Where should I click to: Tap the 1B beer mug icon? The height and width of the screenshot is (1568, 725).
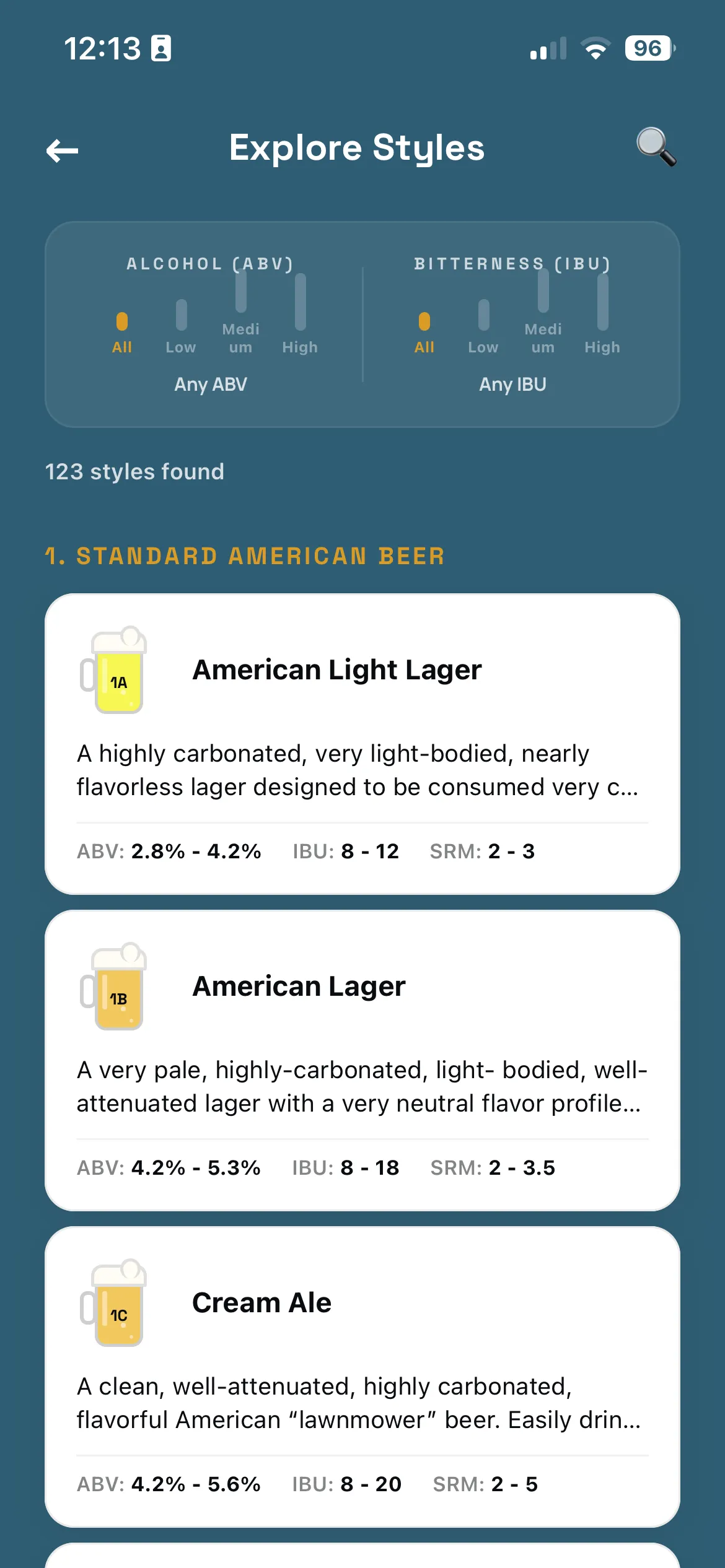point(113,987)
